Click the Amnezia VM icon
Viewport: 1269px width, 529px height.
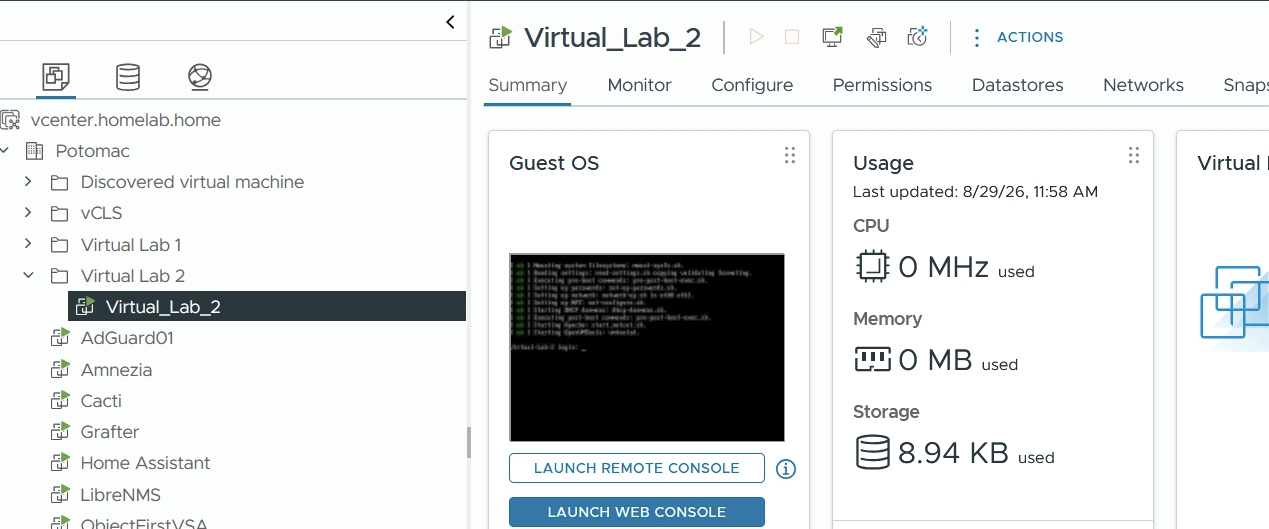60,370
